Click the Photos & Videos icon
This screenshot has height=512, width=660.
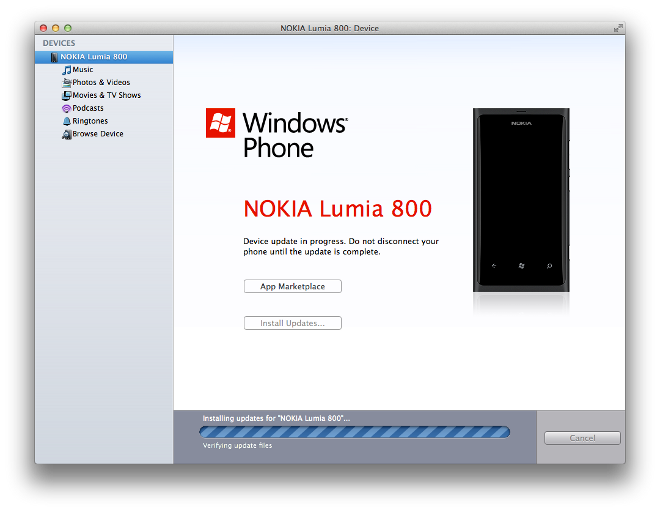[x=67, y=83]
